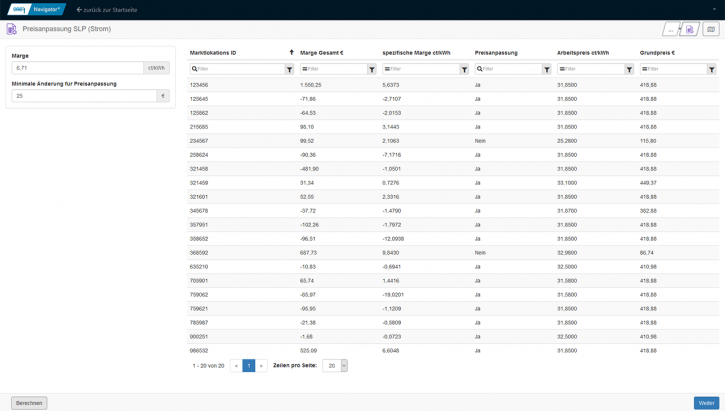This screenshot has width=725, height=411.
Task: Click the spezifische Marge filter text box
Action: click(421, 69)
